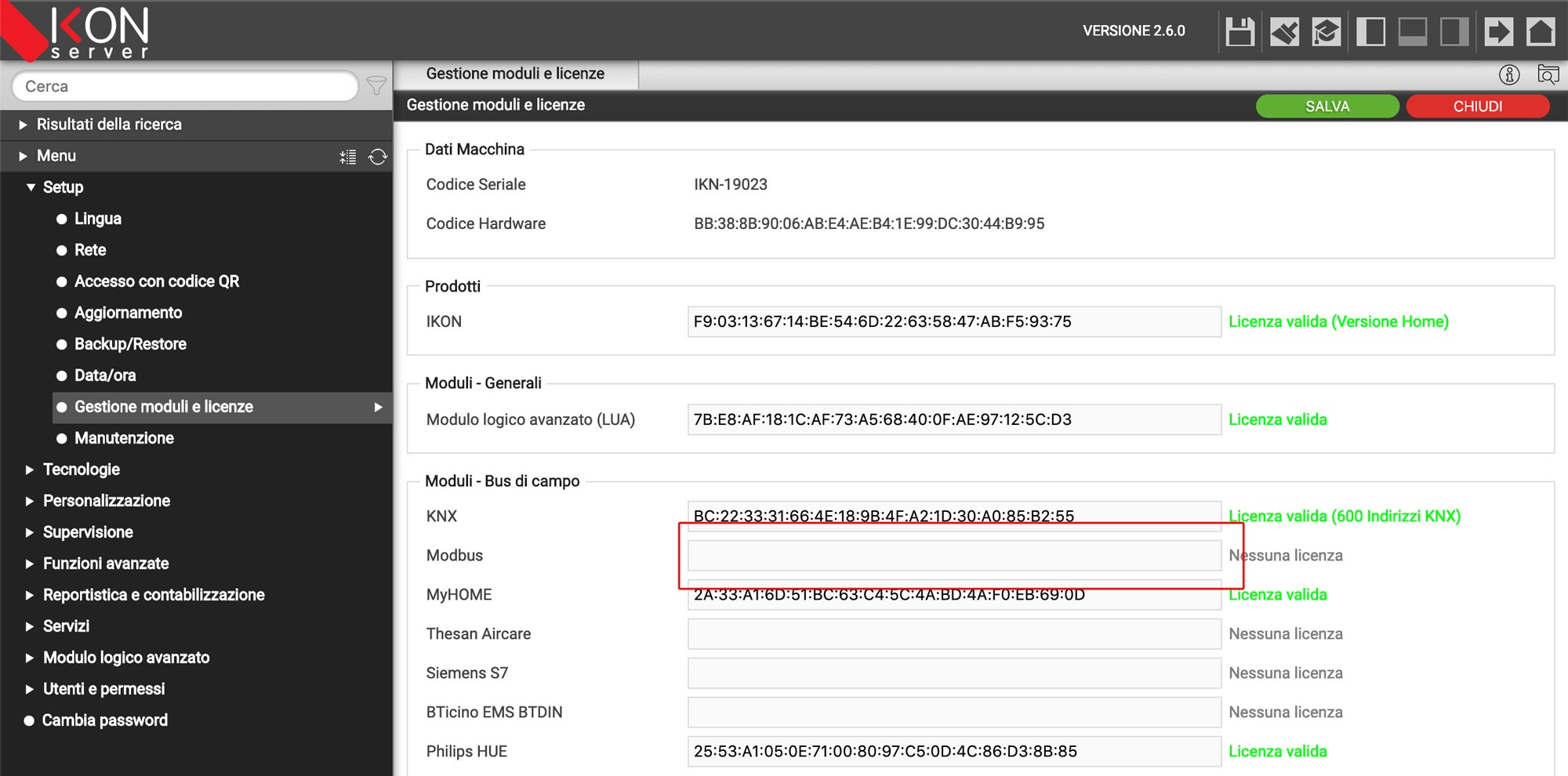
Task: Click the LUA module license field
Action: (954, 419)
